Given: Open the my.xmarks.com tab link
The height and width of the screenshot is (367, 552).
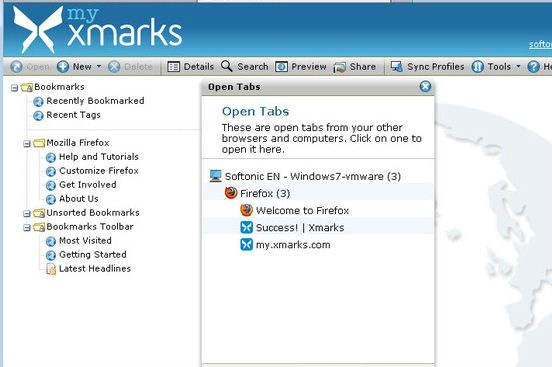Looking at the screenshot, I should (x=293, y=245).
